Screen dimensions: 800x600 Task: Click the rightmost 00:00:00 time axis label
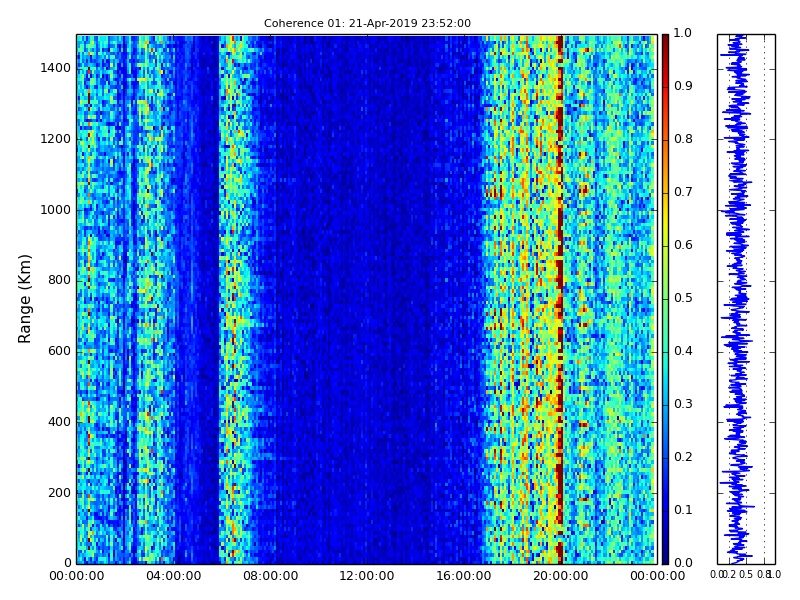coord(658,577)
